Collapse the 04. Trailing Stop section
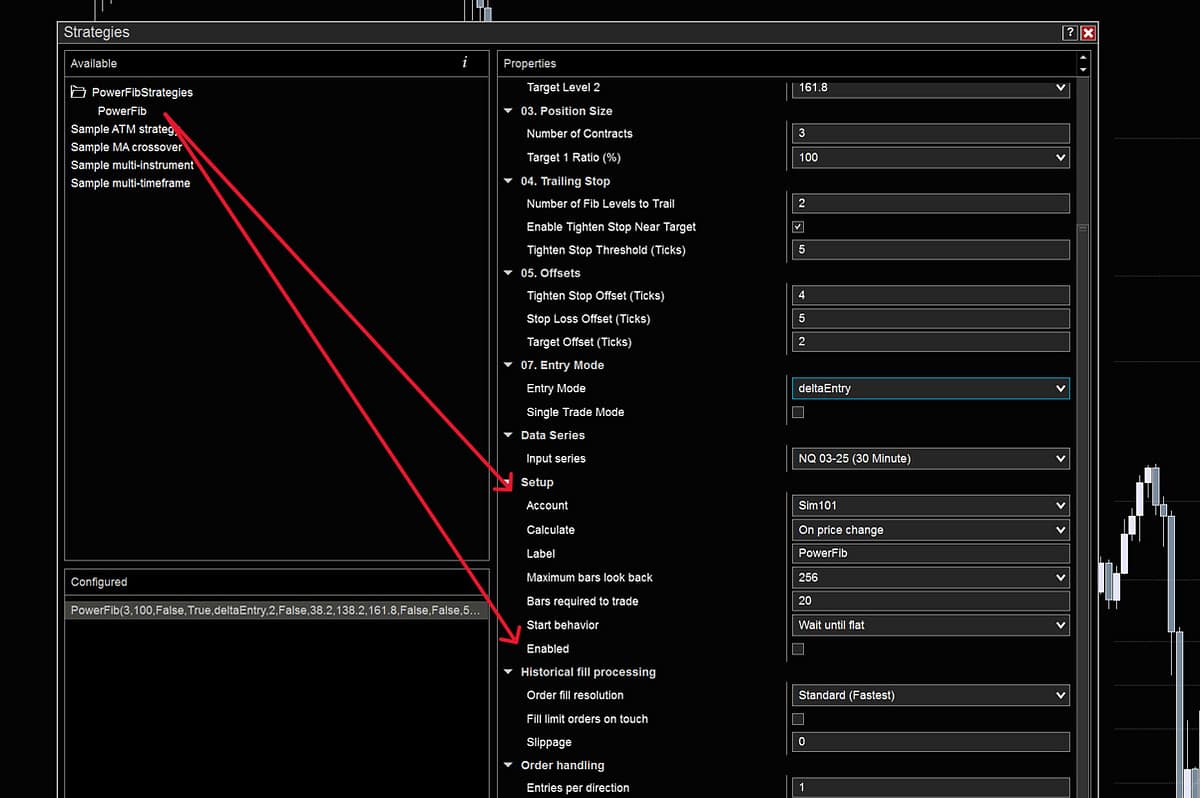Screen dimensions: 1200x798 click(508, 181)
